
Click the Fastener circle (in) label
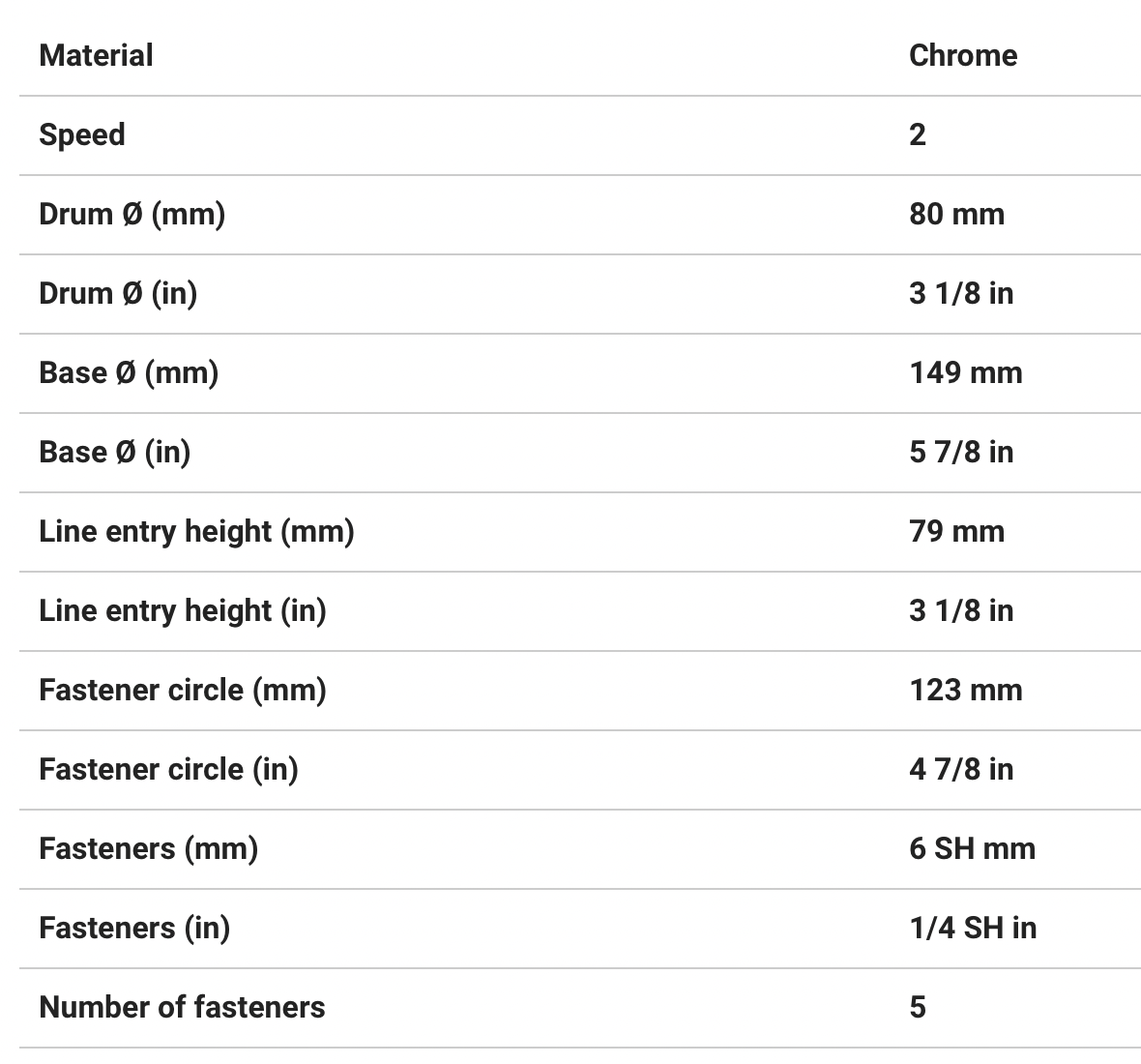coord(168,769)
